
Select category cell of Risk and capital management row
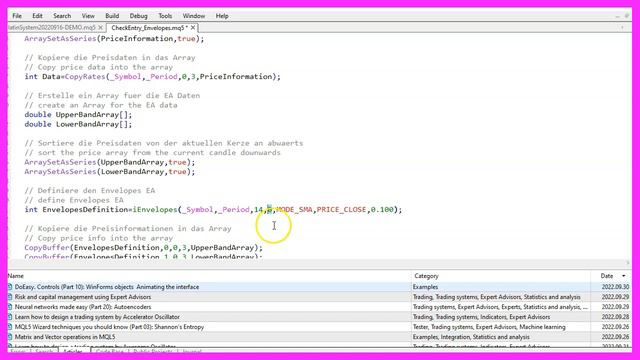coord(496,297)
